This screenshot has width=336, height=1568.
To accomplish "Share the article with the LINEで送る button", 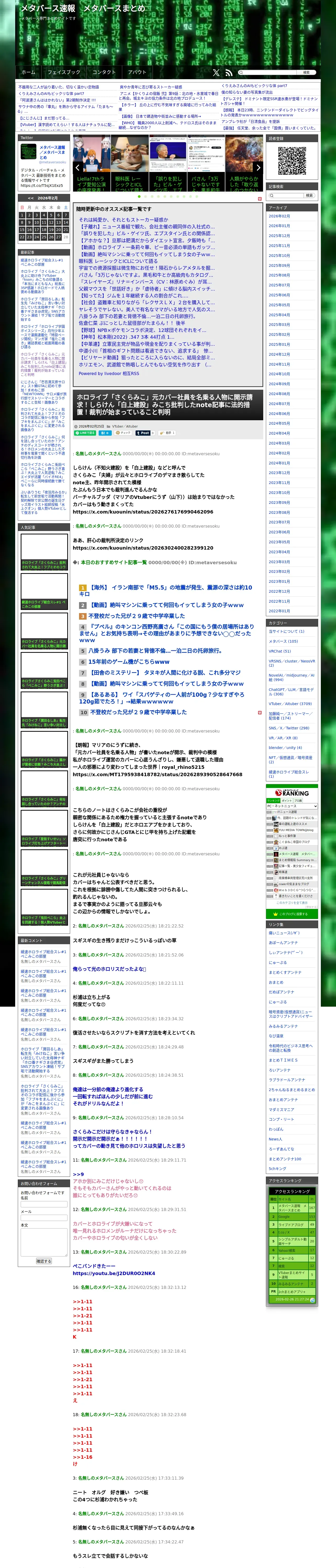I will (x=85, y=433).
